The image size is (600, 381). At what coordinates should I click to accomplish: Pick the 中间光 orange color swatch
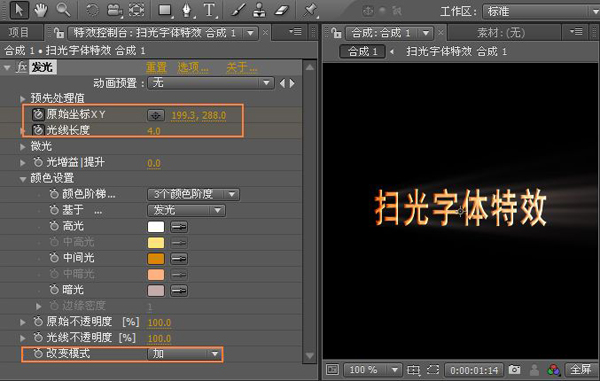click(x=156, y=259)
